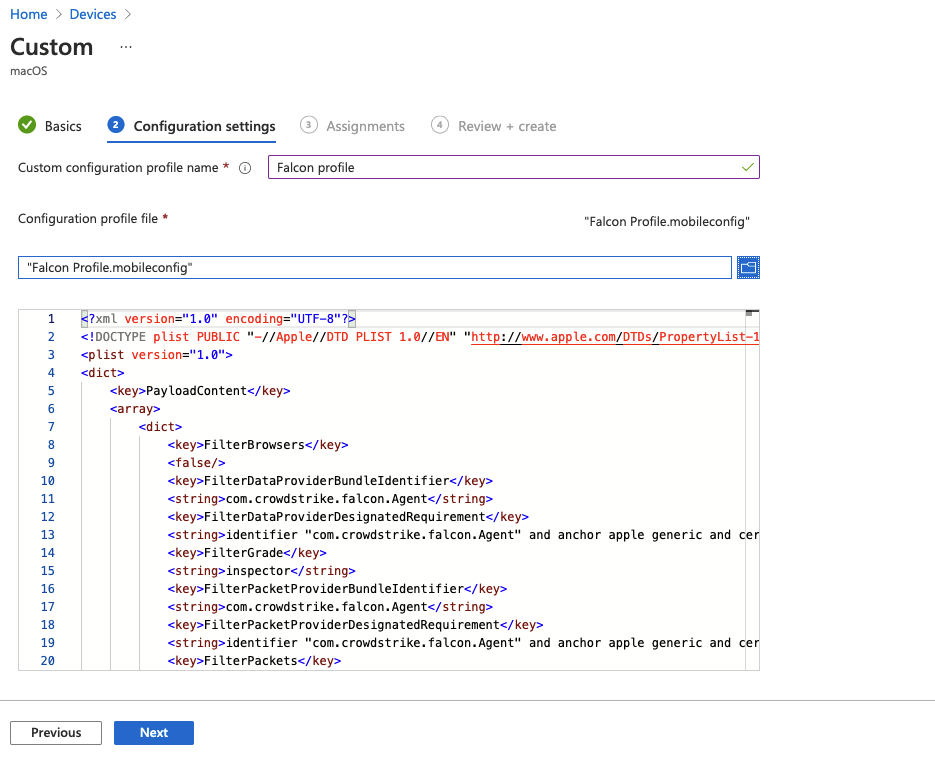Go to Devices breadcrumb link
The width and height of the screenshot is (935, 760).
tap(93, 14)
